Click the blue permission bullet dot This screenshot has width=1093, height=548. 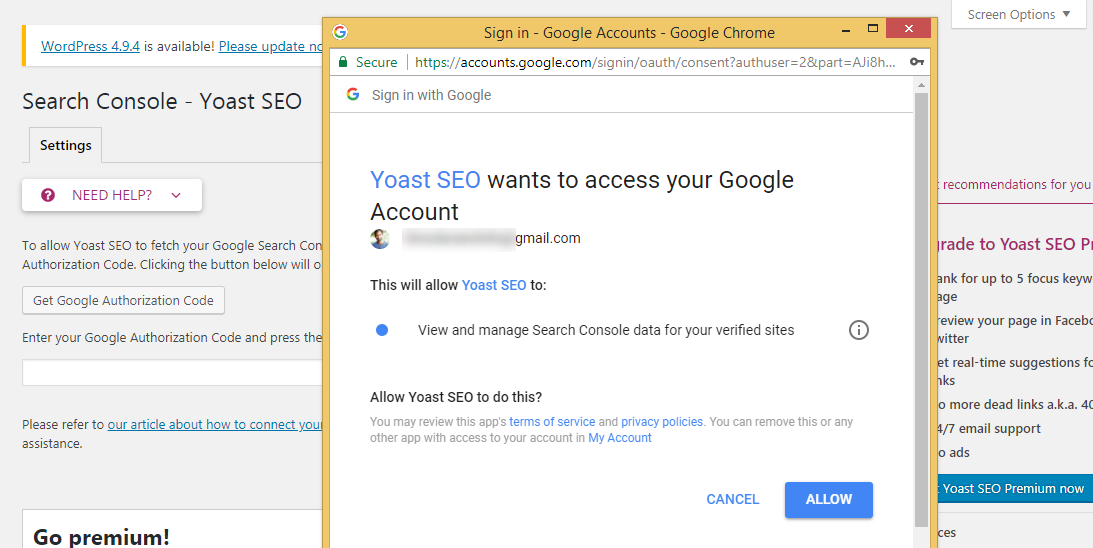point(382,330)
